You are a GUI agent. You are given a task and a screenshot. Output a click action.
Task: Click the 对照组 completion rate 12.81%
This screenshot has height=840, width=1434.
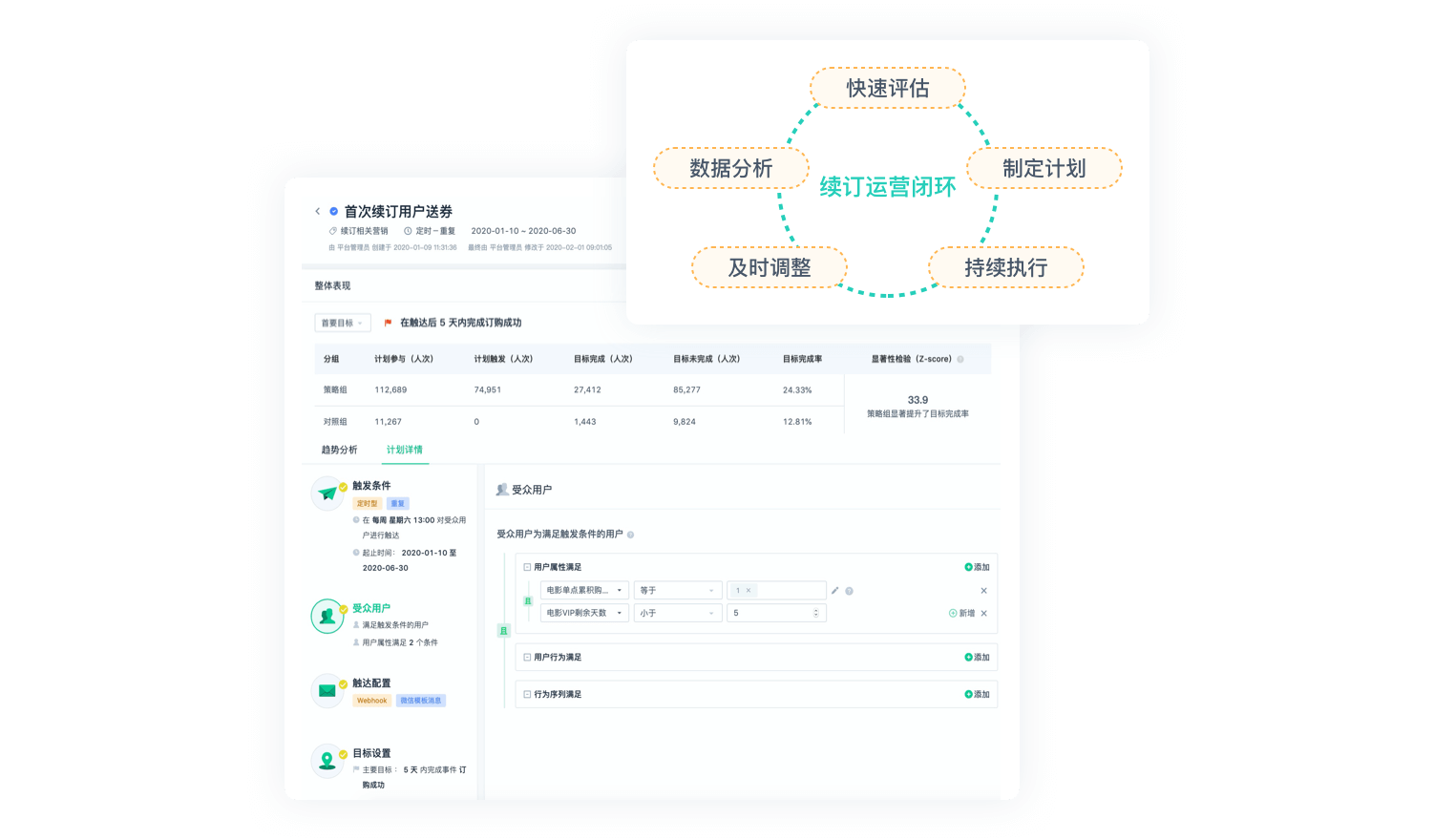click(797, 421)
